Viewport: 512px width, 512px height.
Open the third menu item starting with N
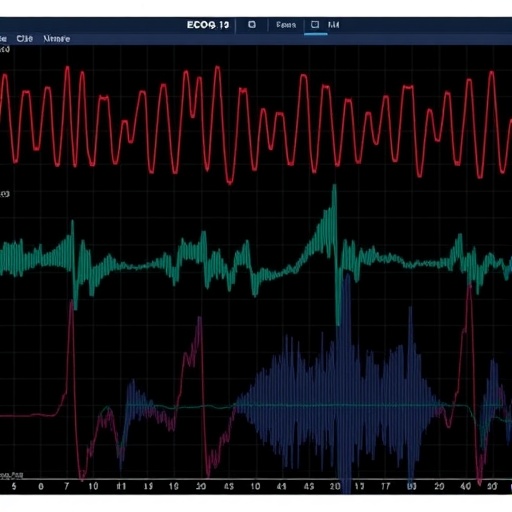point(57,39)
